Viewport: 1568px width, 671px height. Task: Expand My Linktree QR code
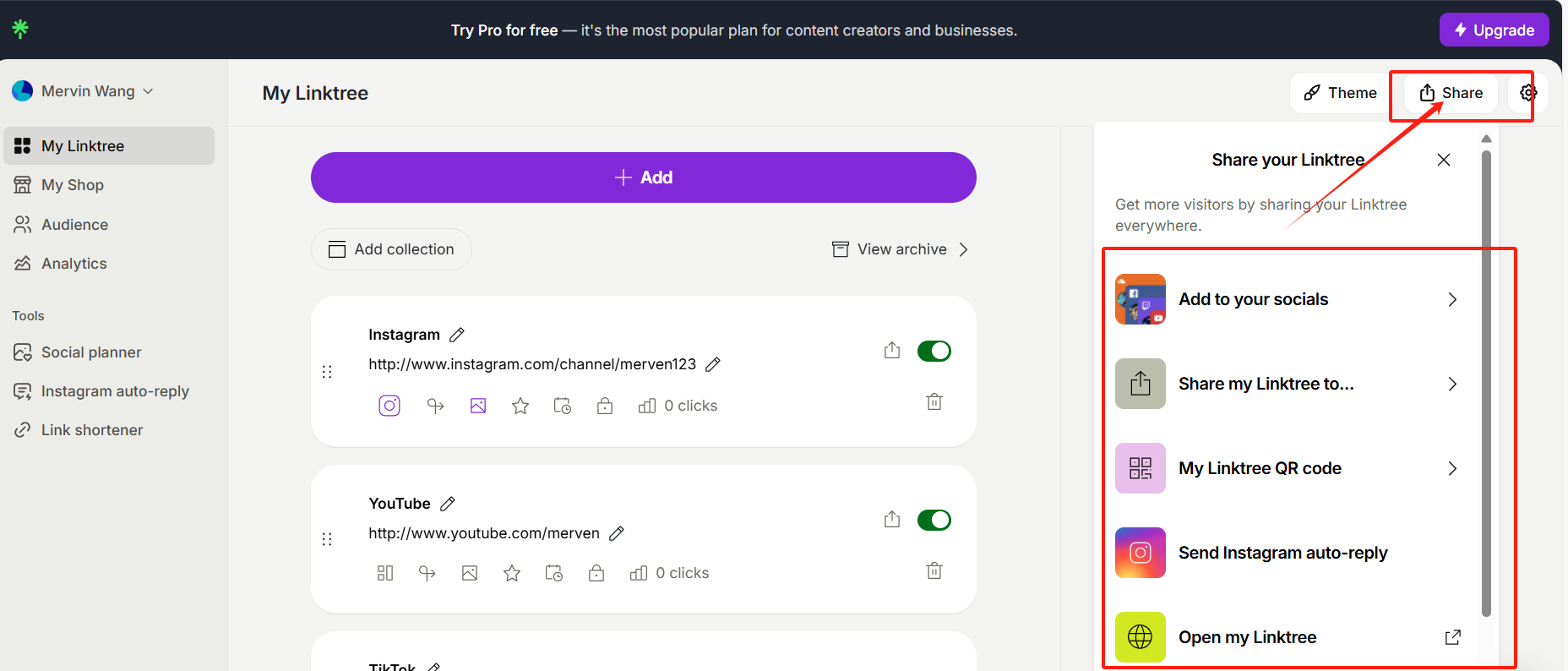point(1287,468)
